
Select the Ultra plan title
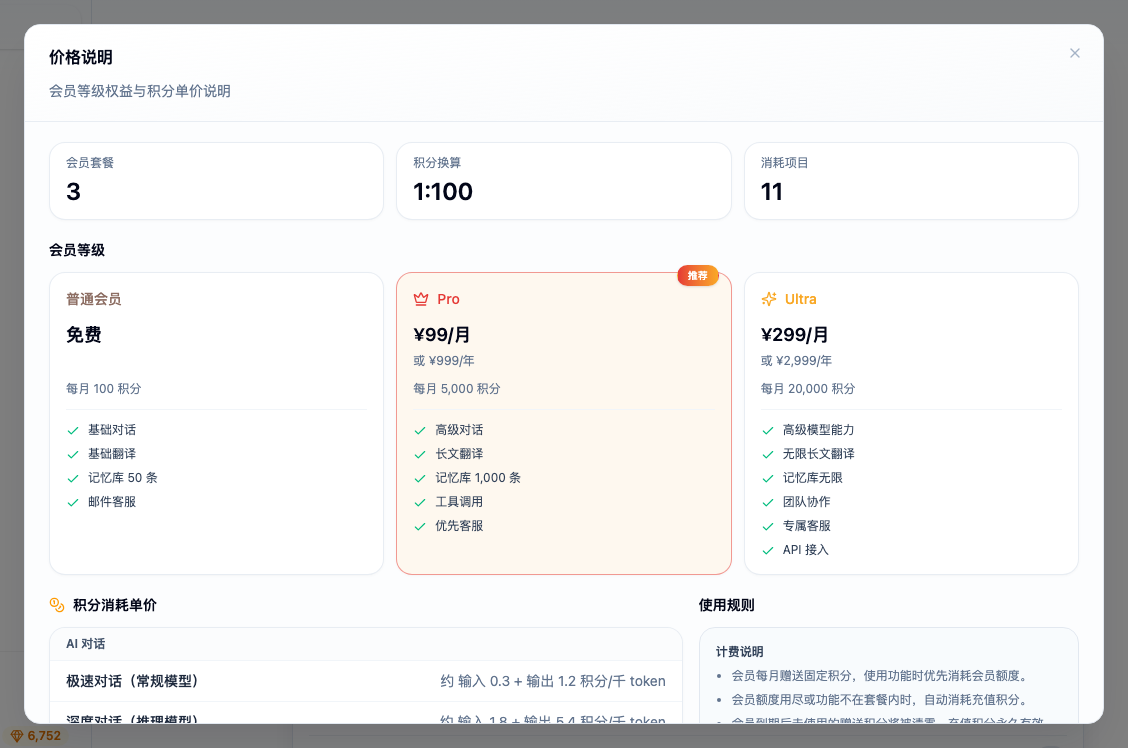pos(801,299)
